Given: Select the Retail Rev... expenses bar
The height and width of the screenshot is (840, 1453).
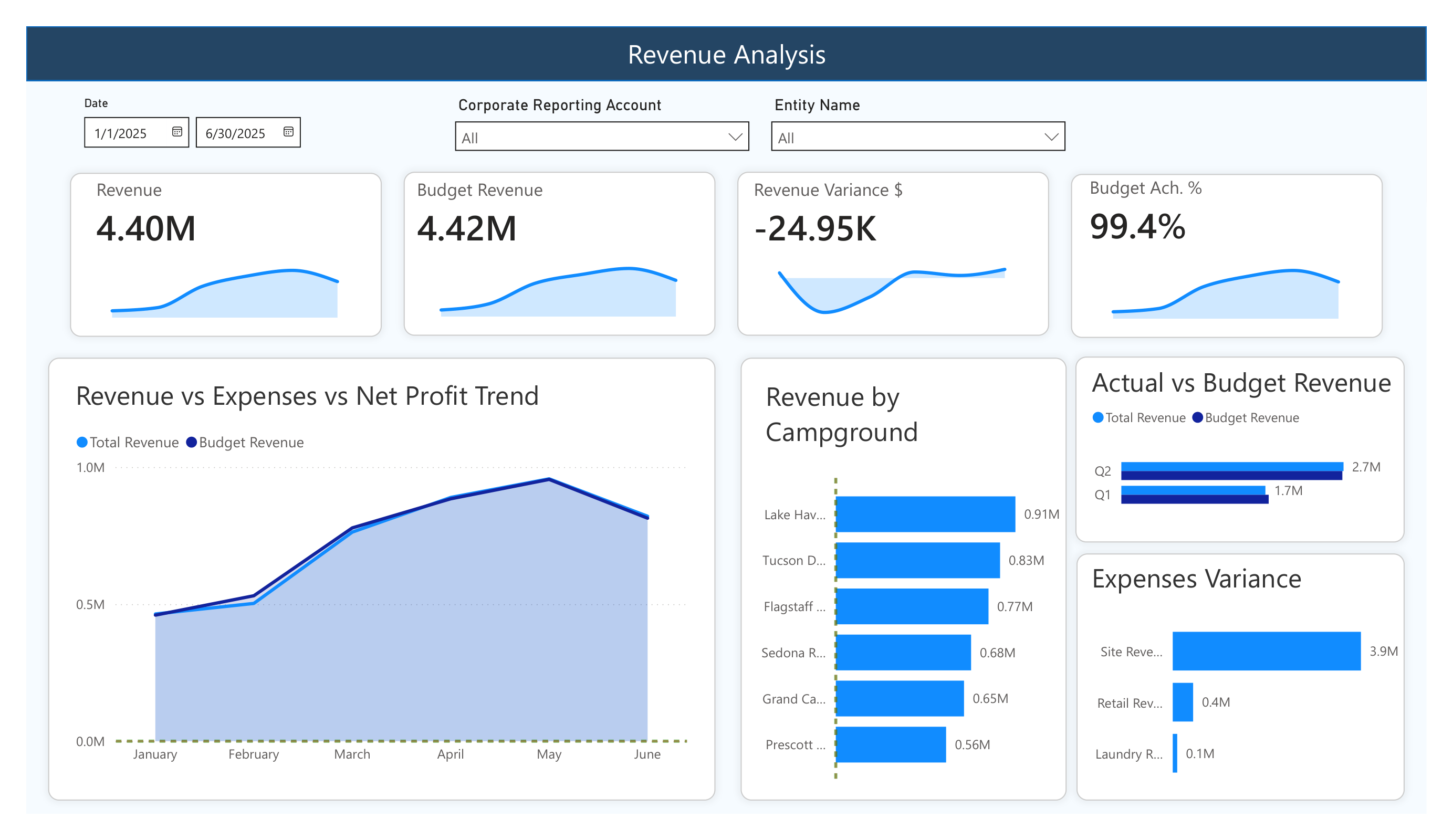Looking at the screenshot, I should point(1183,702).
